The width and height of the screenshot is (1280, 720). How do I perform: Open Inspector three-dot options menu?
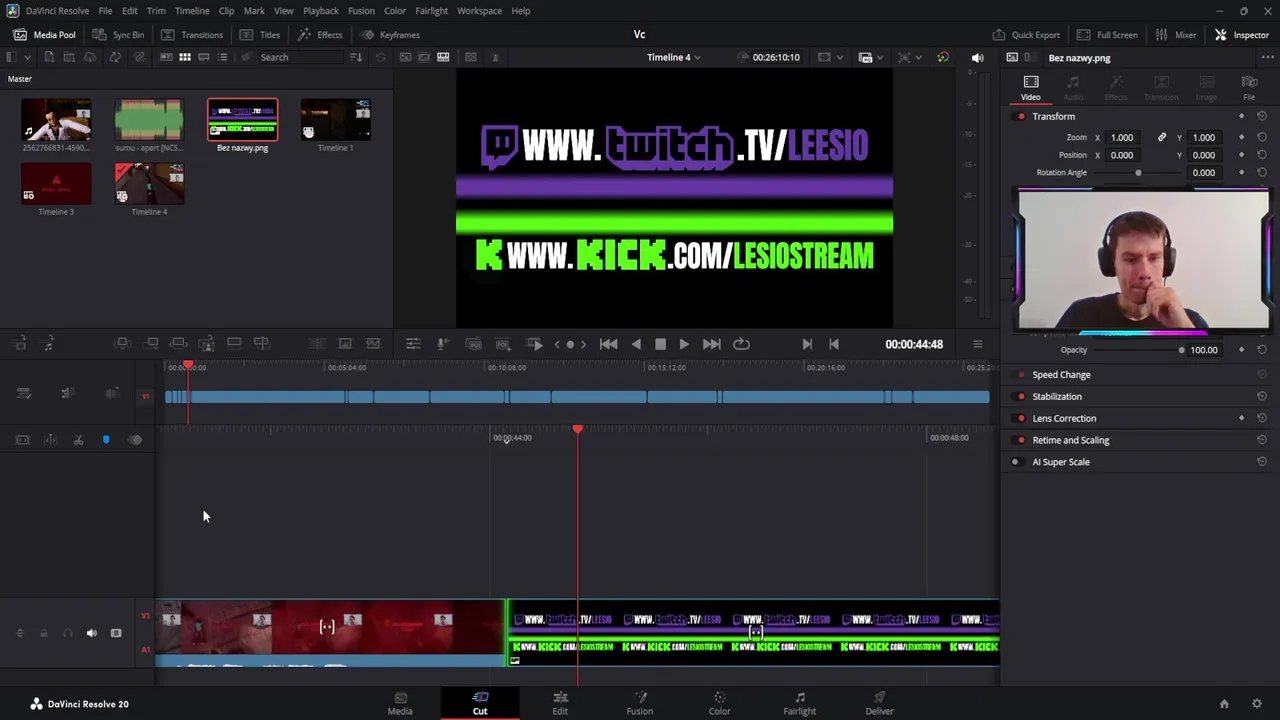tap(1267, 58)
